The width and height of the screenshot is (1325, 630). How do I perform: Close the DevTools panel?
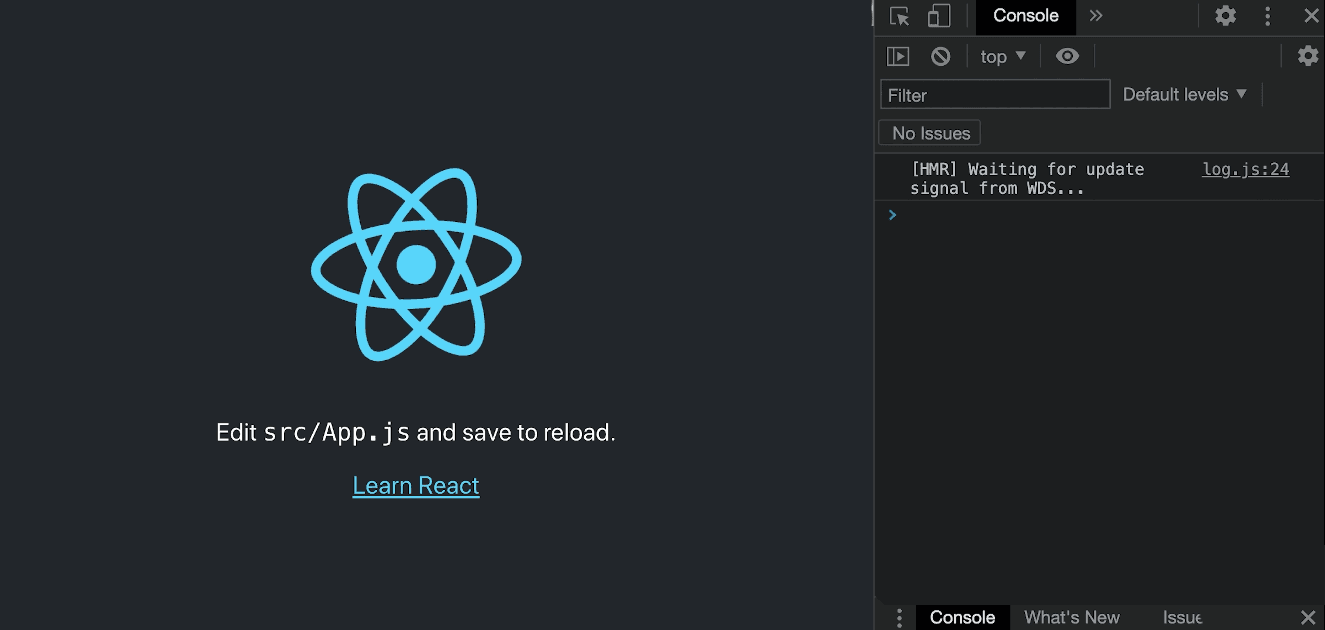[1311, 16]
